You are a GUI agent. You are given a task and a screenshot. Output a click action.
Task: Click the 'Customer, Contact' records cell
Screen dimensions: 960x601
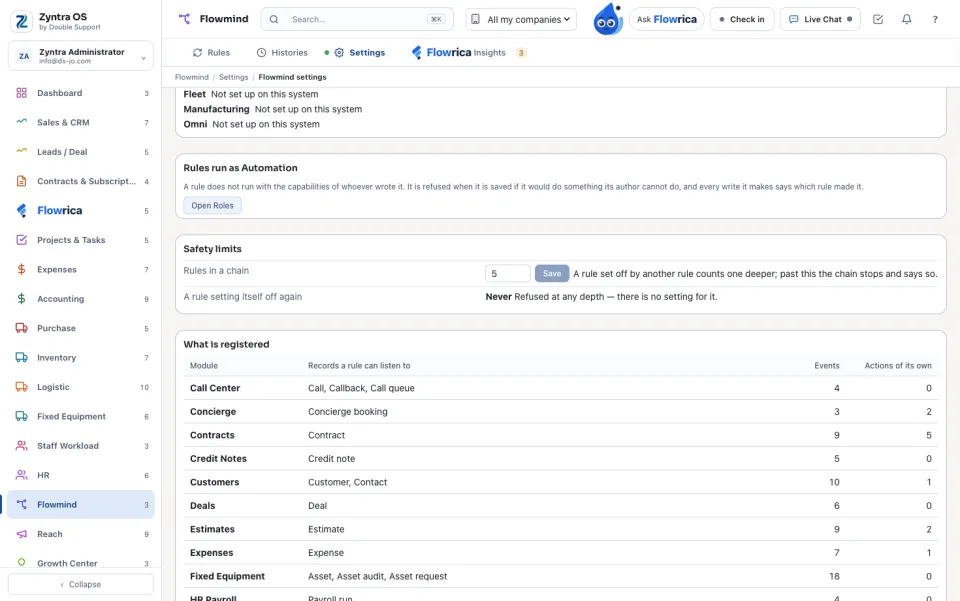pyautogui.click(x=347, y=482)
